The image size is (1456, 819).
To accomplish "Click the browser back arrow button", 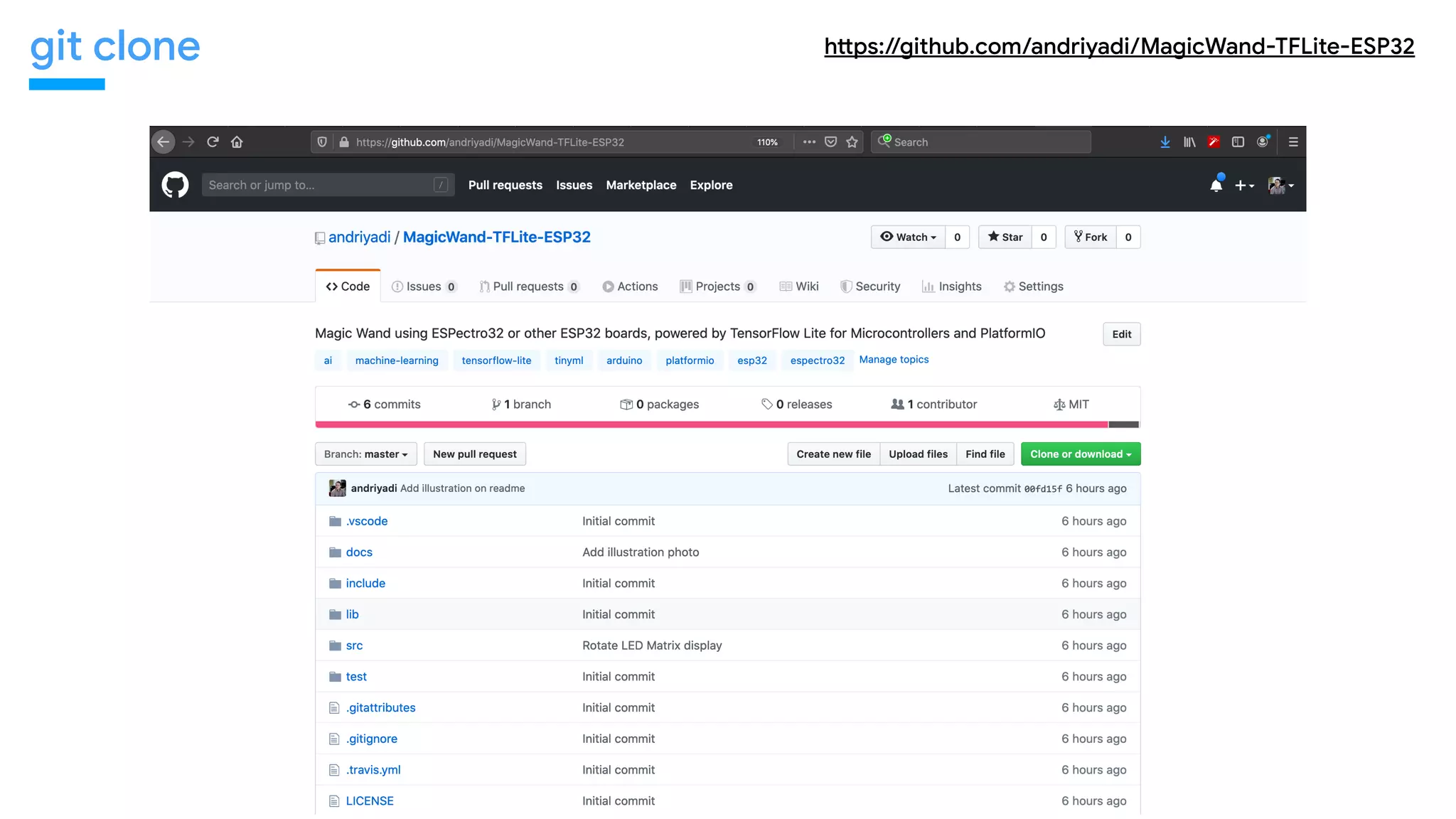I will [163, 141].
